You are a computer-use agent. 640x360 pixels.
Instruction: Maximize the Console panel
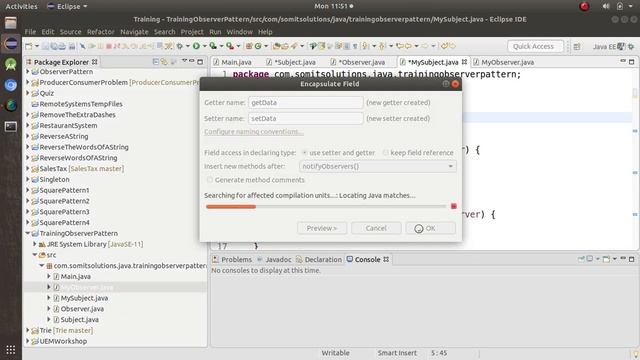pos(631,259)
